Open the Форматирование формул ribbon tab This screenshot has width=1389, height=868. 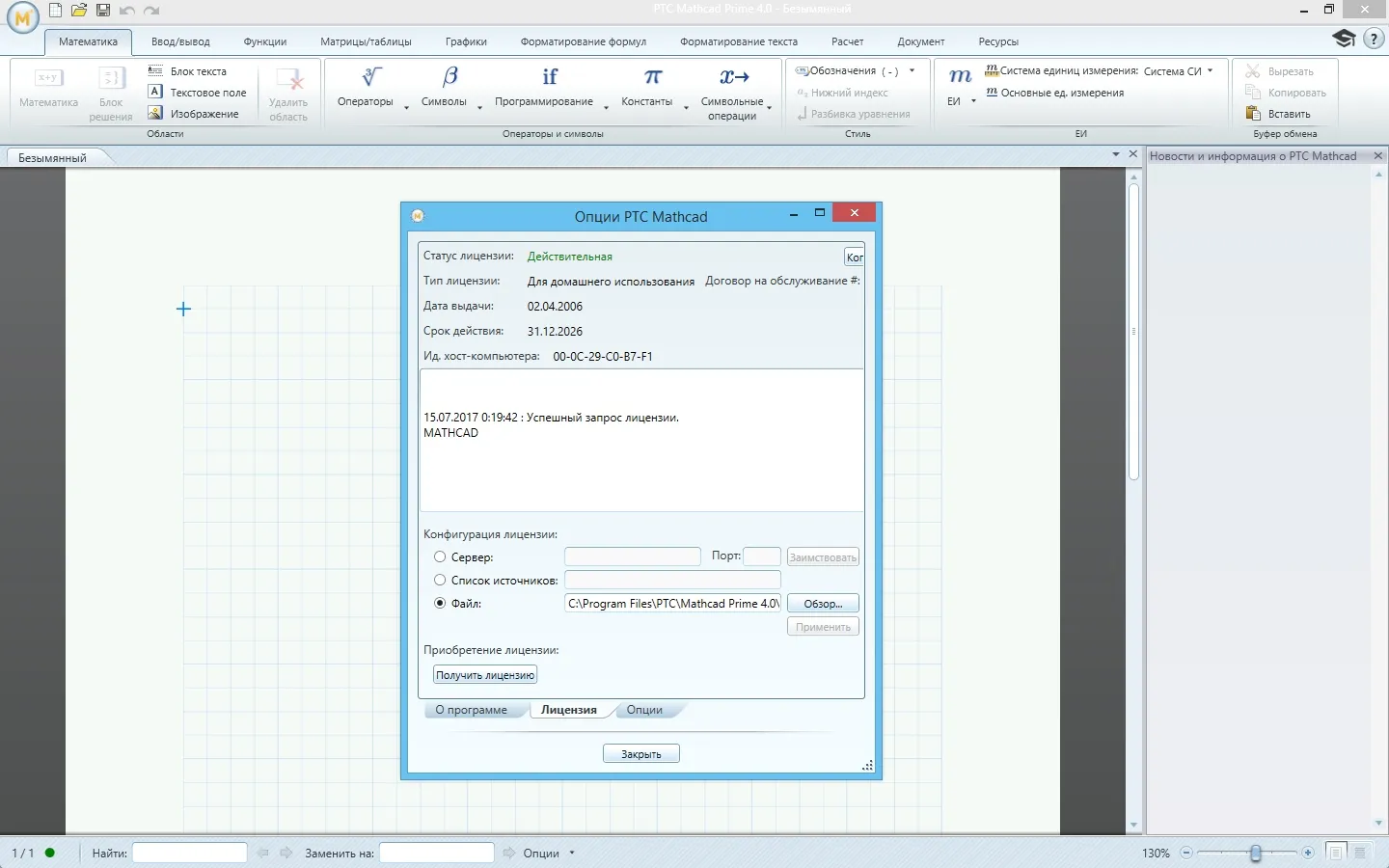(x=584, y=41)
